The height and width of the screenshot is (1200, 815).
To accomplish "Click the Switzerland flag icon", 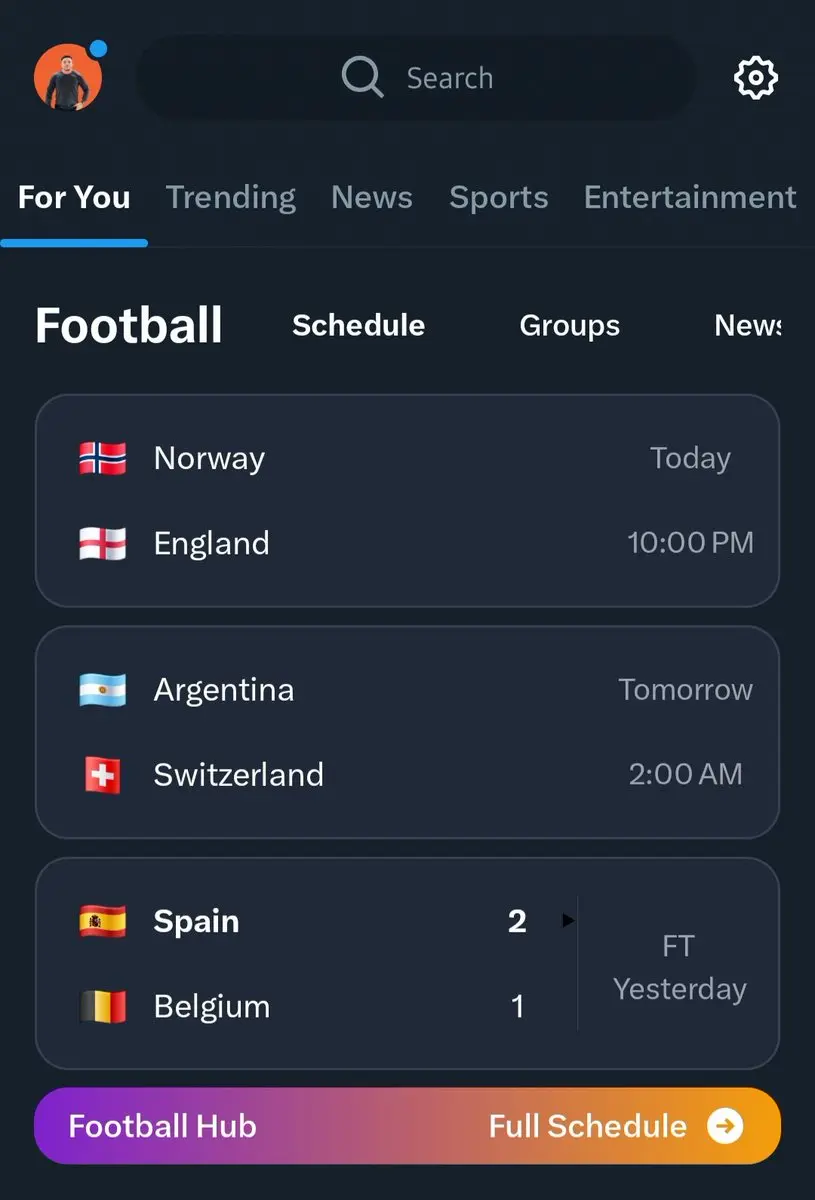I will click(x=103, y=775).
